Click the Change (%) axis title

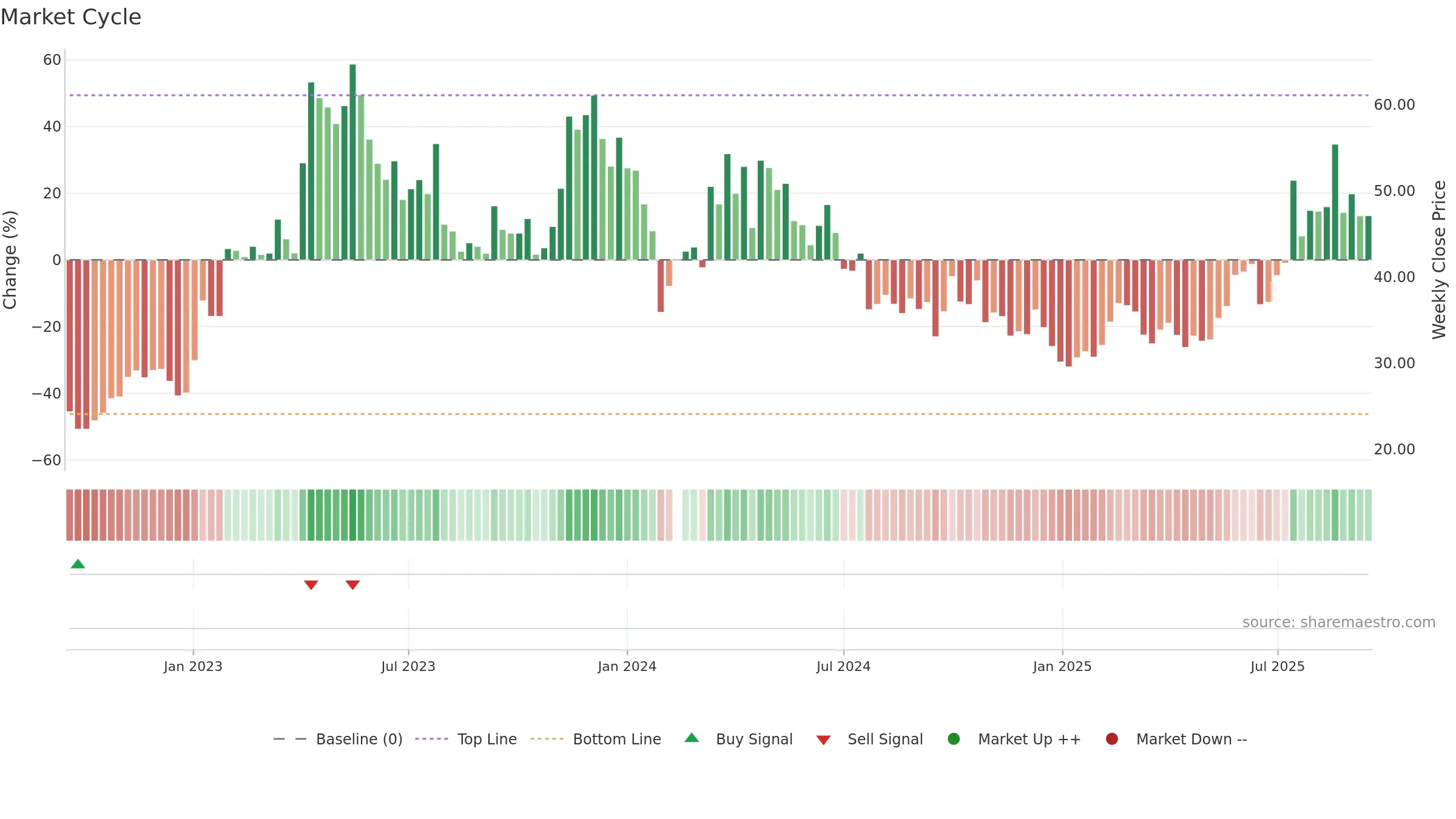(x=10, y=260)
